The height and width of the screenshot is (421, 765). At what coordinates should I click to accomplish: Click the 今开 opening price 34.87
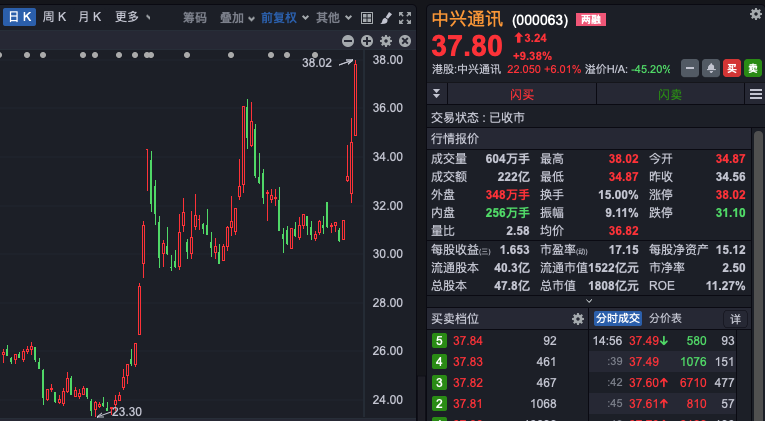[730, 159]
